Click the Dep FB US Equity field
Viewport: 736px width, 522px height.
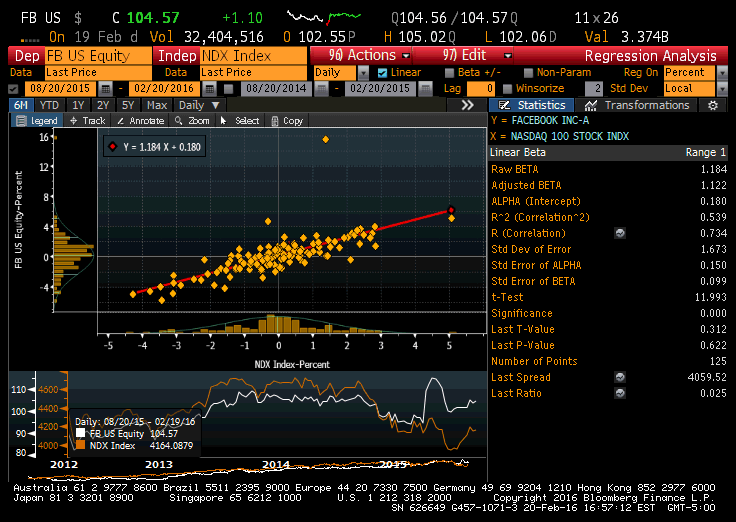pyautogui.click(x=98, y=56)
